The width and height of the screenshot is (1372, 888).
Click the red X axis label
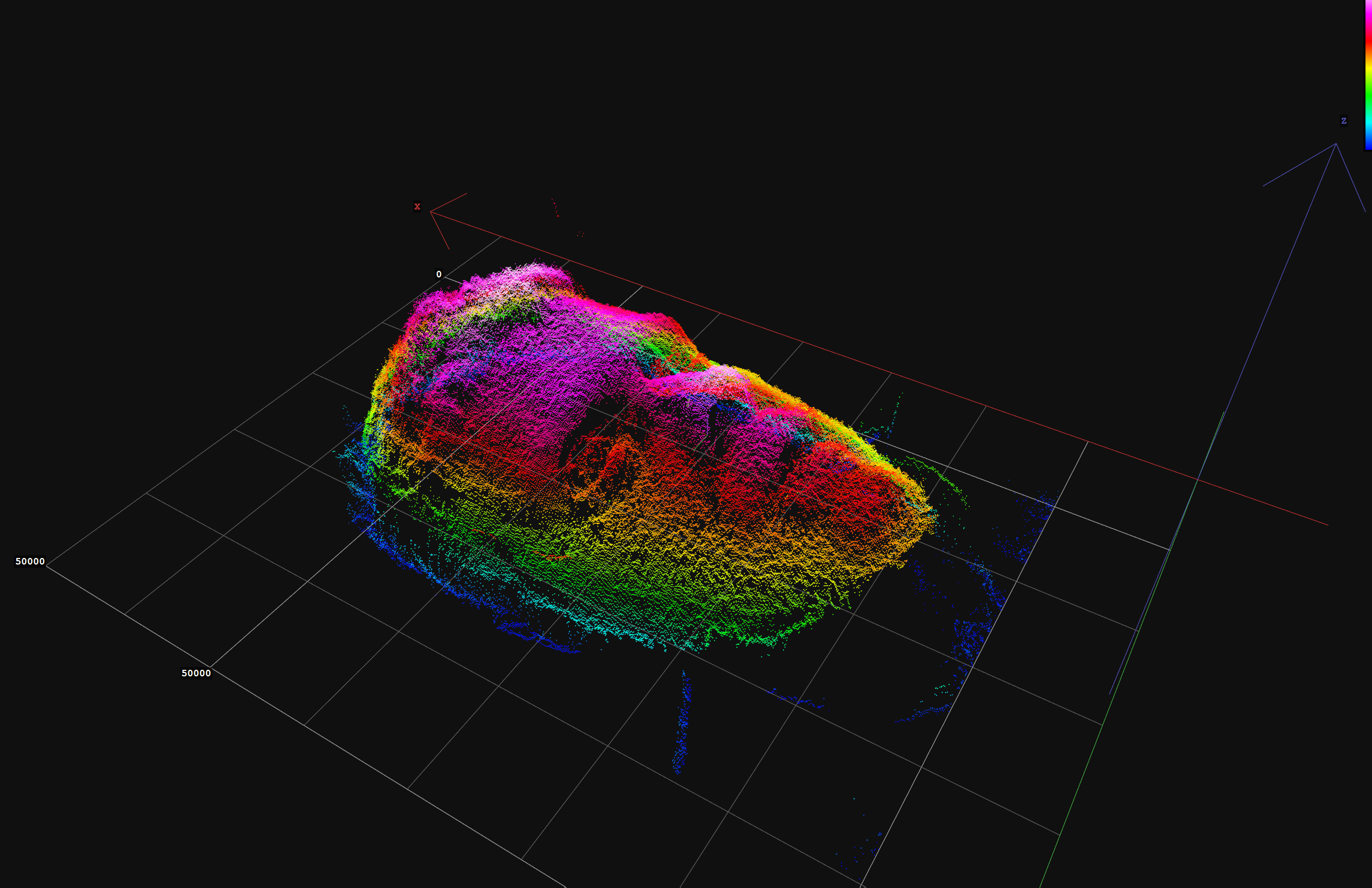pos(418,206)
